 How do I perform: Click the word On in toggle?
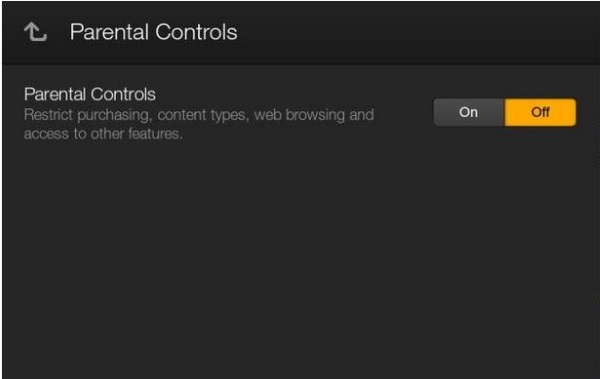click(x=468, y=112)
